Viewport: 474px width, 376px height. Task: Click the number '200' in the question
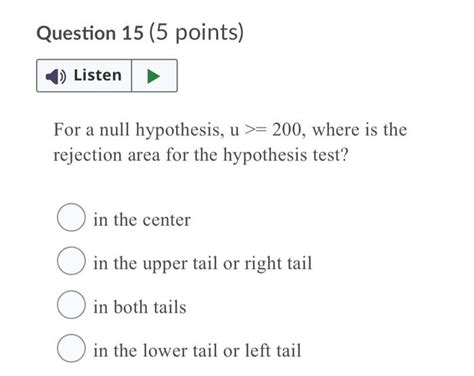[x=287, y=129]
